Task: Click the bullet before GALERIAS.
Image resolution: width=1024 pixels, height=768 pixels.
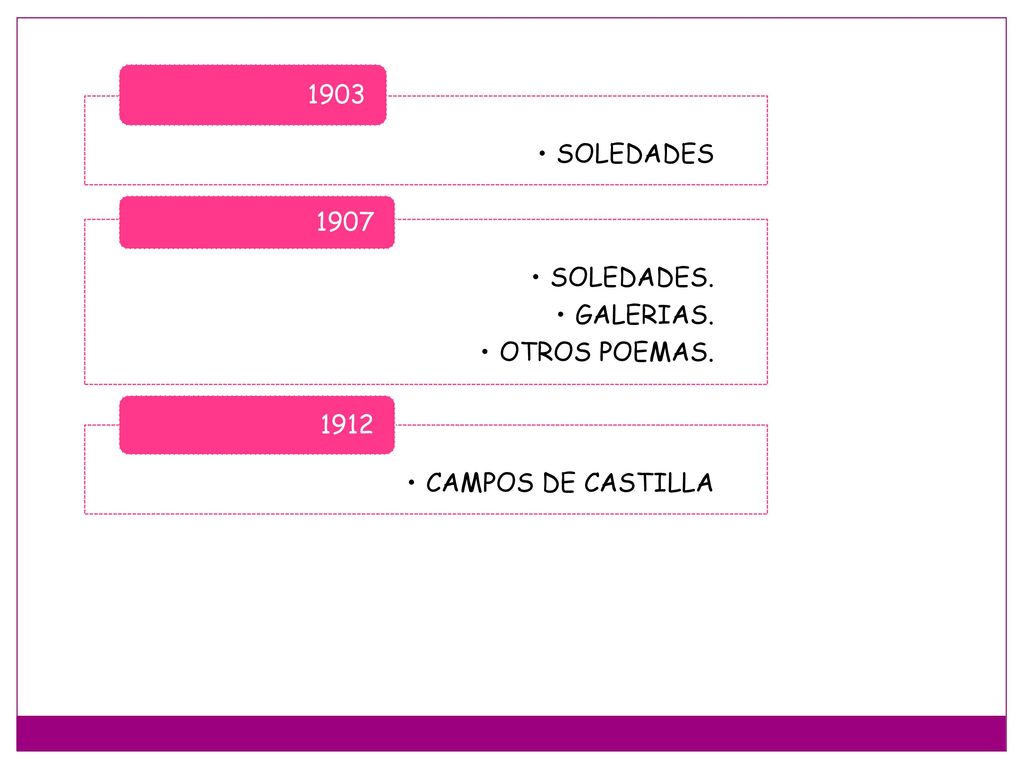Action: [x=560, y=315]
